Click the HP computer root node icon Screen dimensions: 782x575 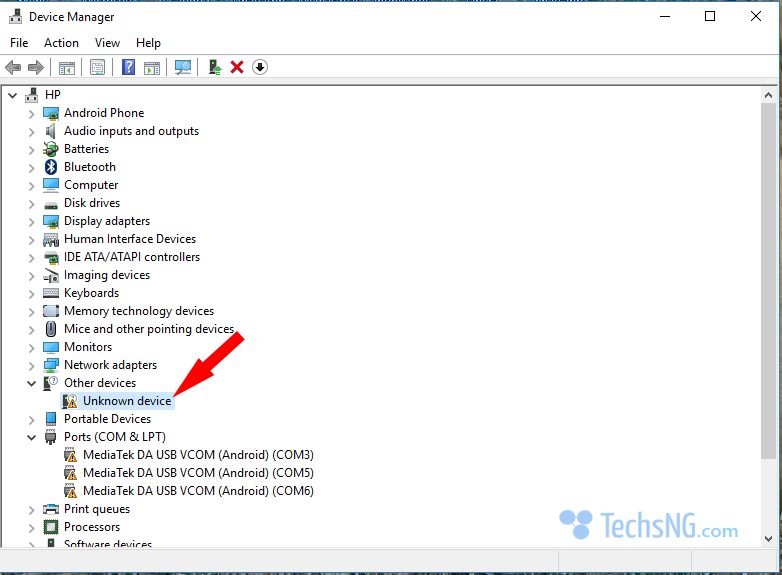point(32,95)
